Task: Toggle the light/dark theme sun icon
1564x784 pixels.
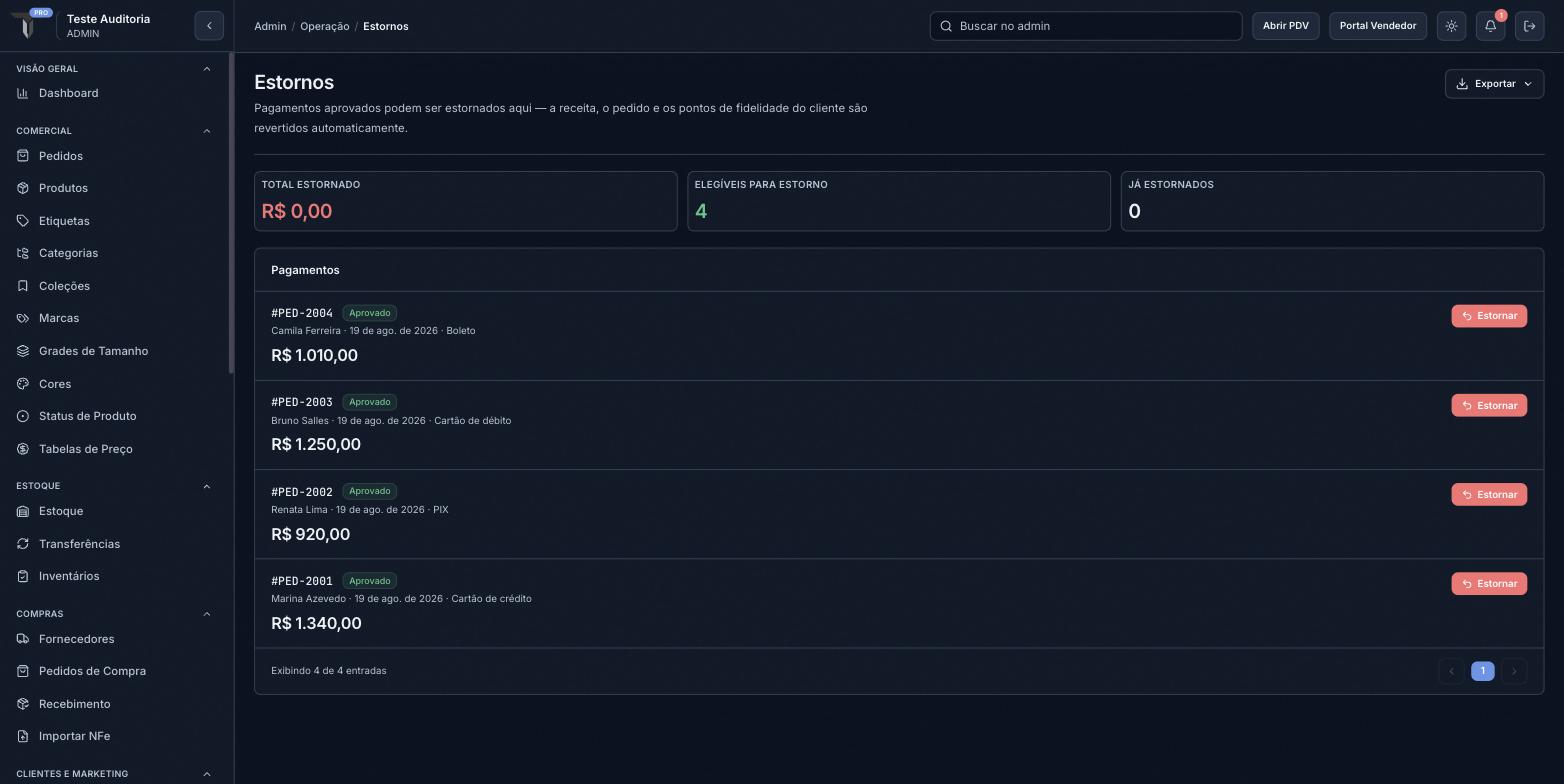Action: [1451, 26]
